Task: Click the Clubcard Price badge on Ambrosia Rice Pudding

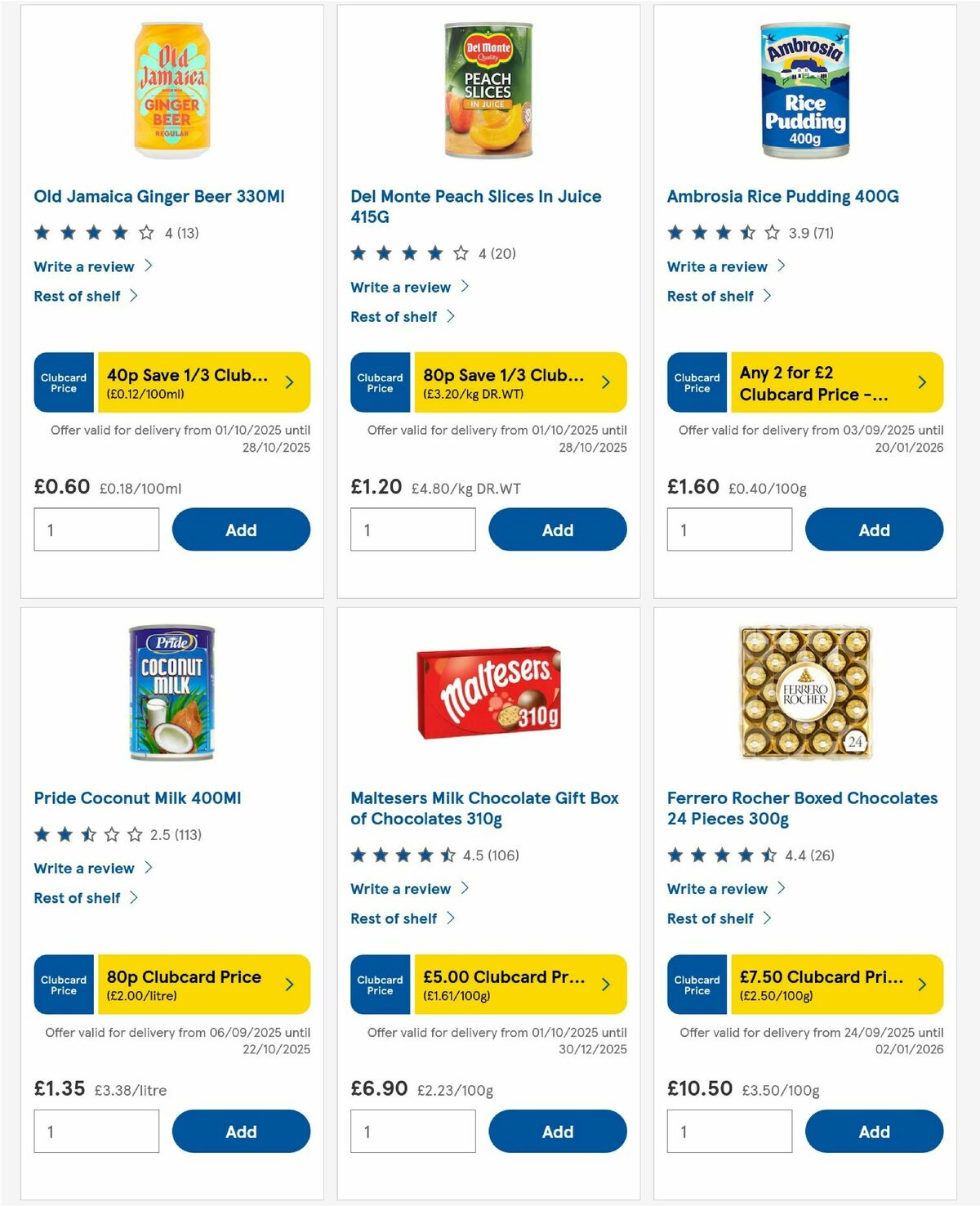Action: pyautogui.click(x=697, y=382)
